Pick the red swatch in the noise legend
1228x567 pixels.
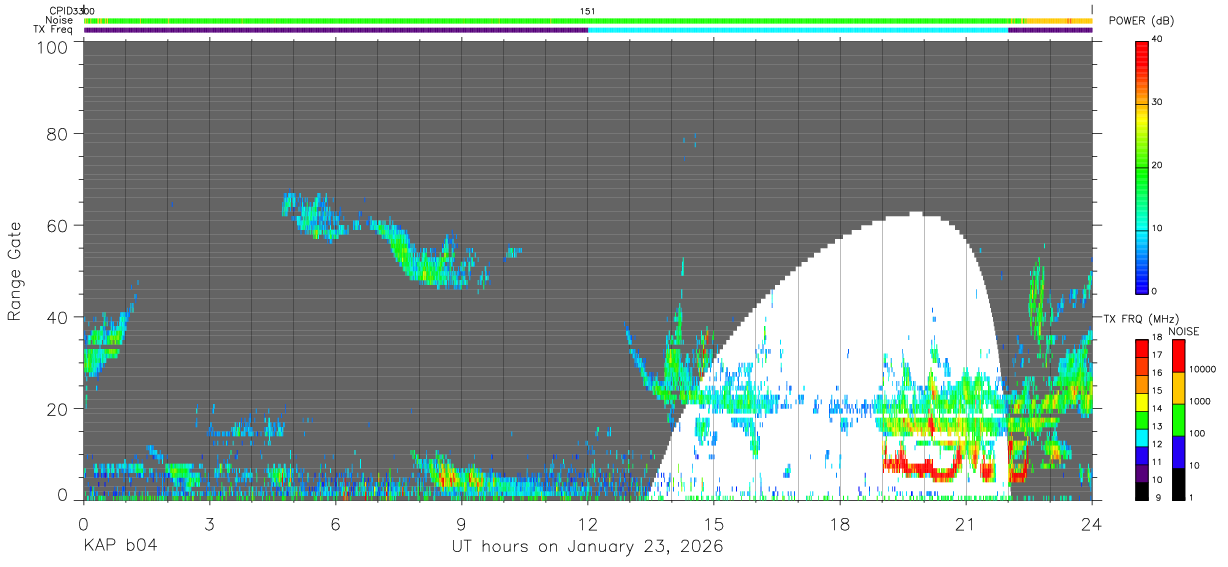point(1177,356)
